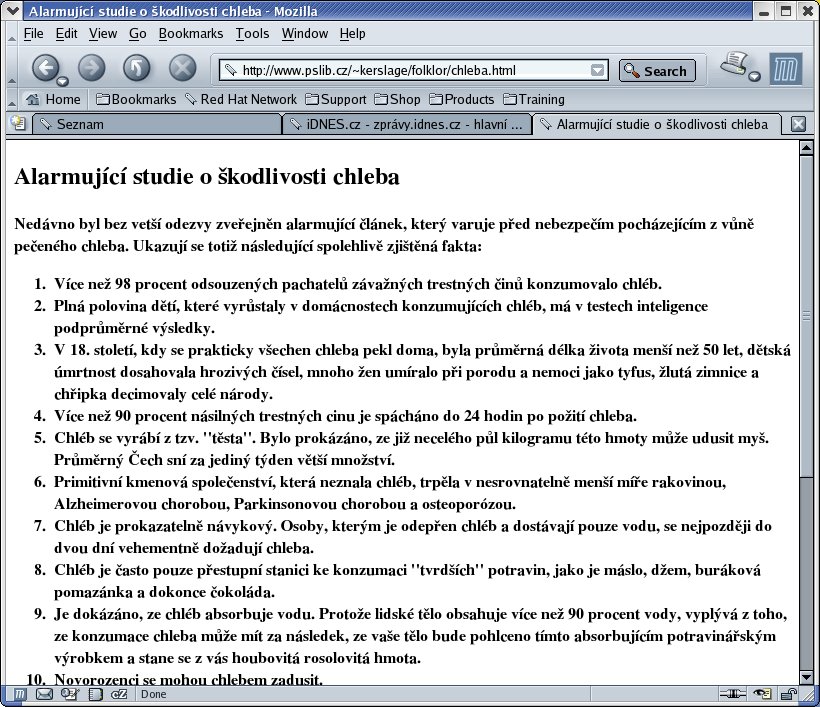Minimize the Mozilla window
The image size is (820, 707).
click(x=764, y=11)
